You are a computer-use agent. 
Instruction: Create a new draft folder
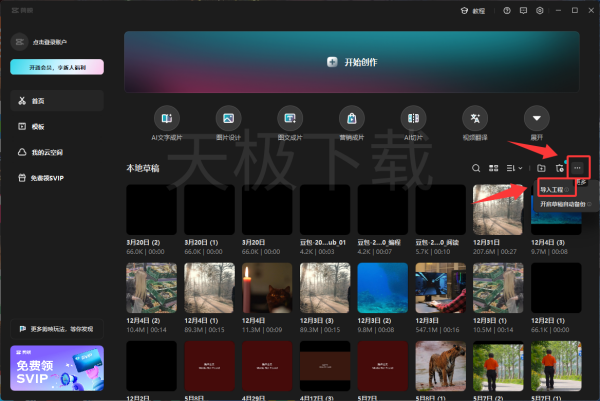(x=541, y=168)
